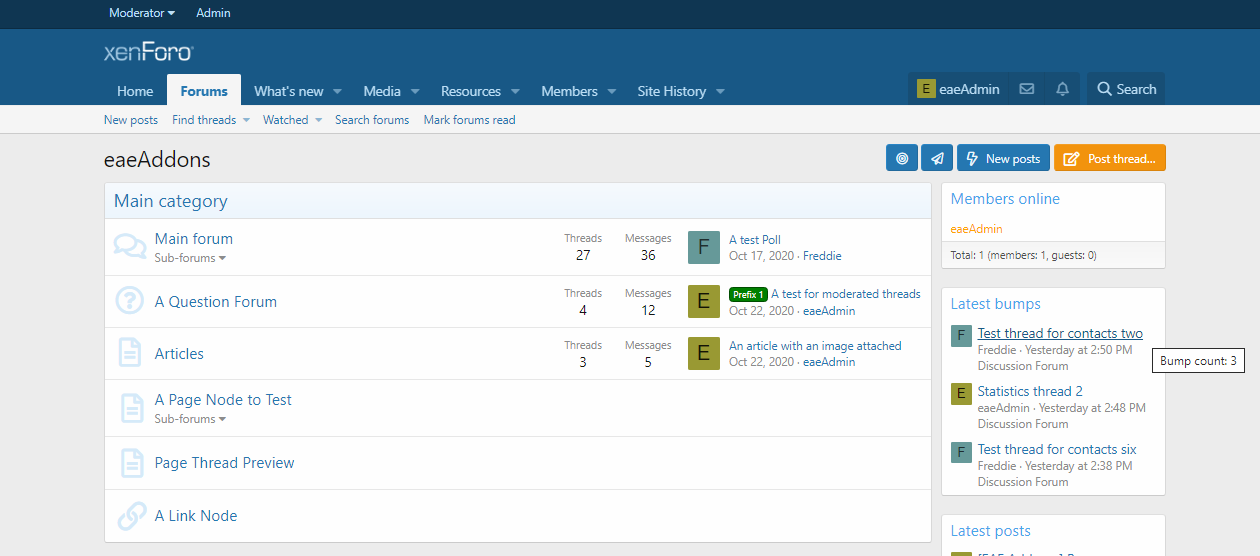Screen dimensions: 1260x556
Task: Open the Resources navigation tab
Action: (x=470, y=91)
